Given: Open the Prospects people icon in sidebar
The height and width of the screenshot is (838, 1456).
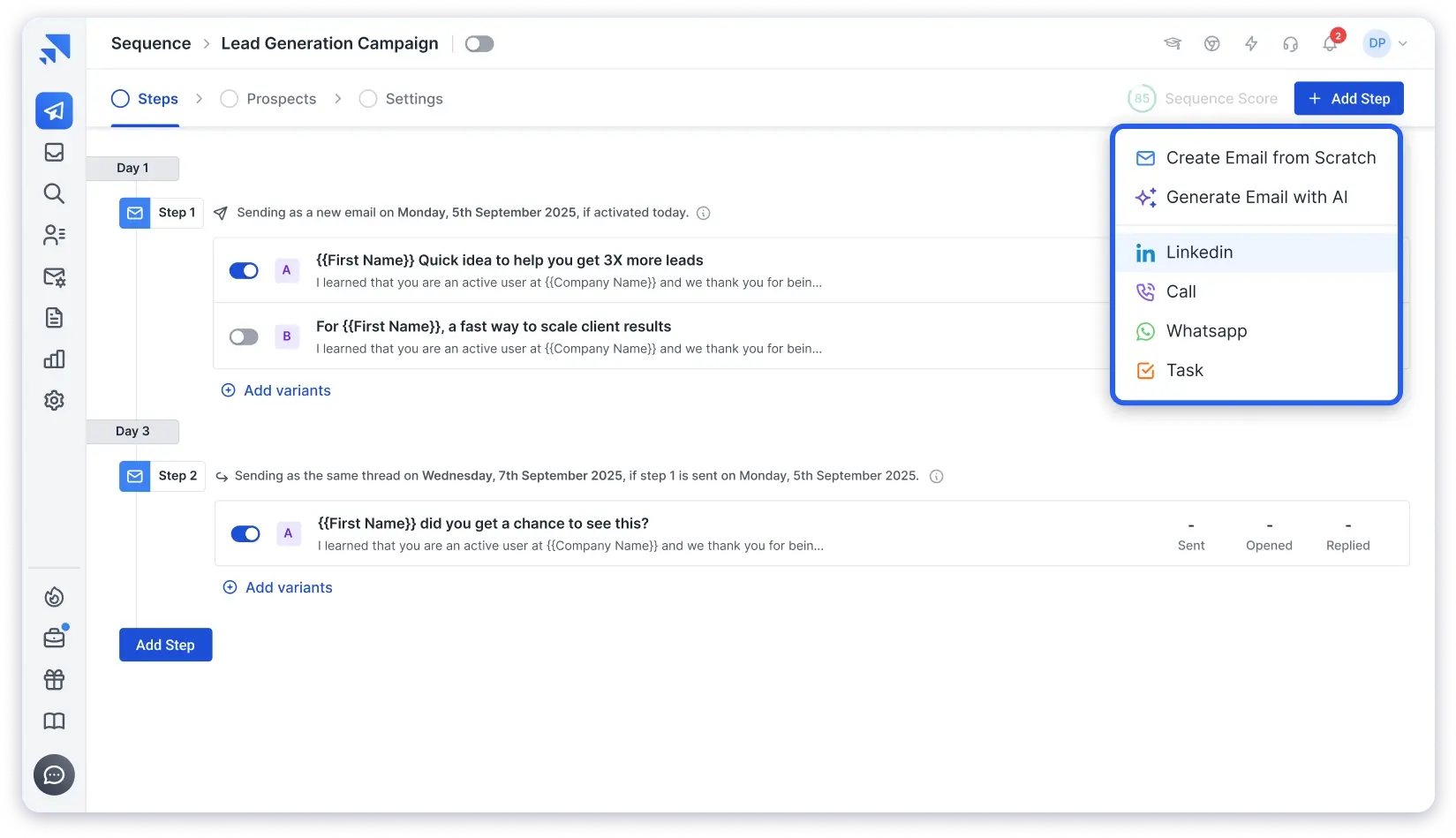Looking at the screenshot, I should [x=54, y=235].
